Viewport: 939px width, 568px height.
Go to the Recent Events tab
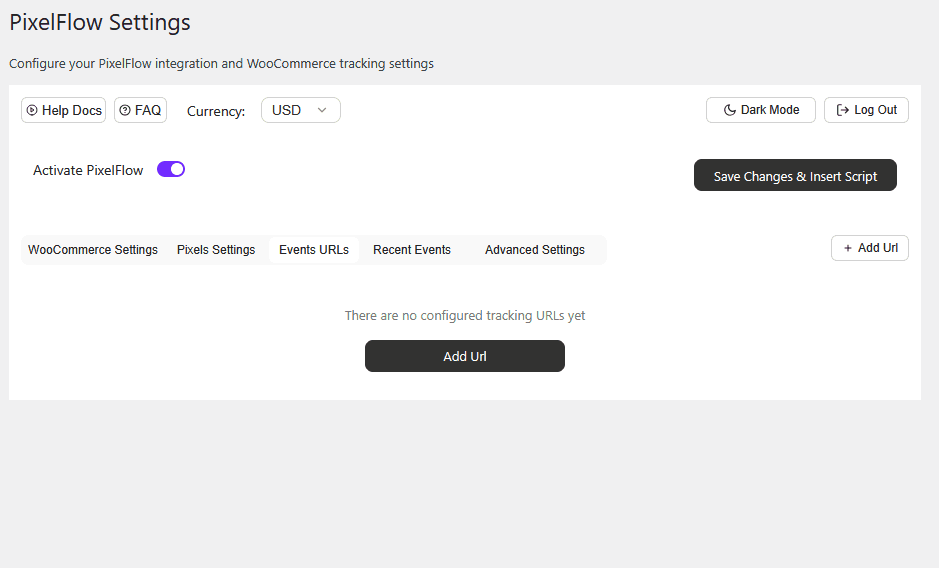pos(412,250)
